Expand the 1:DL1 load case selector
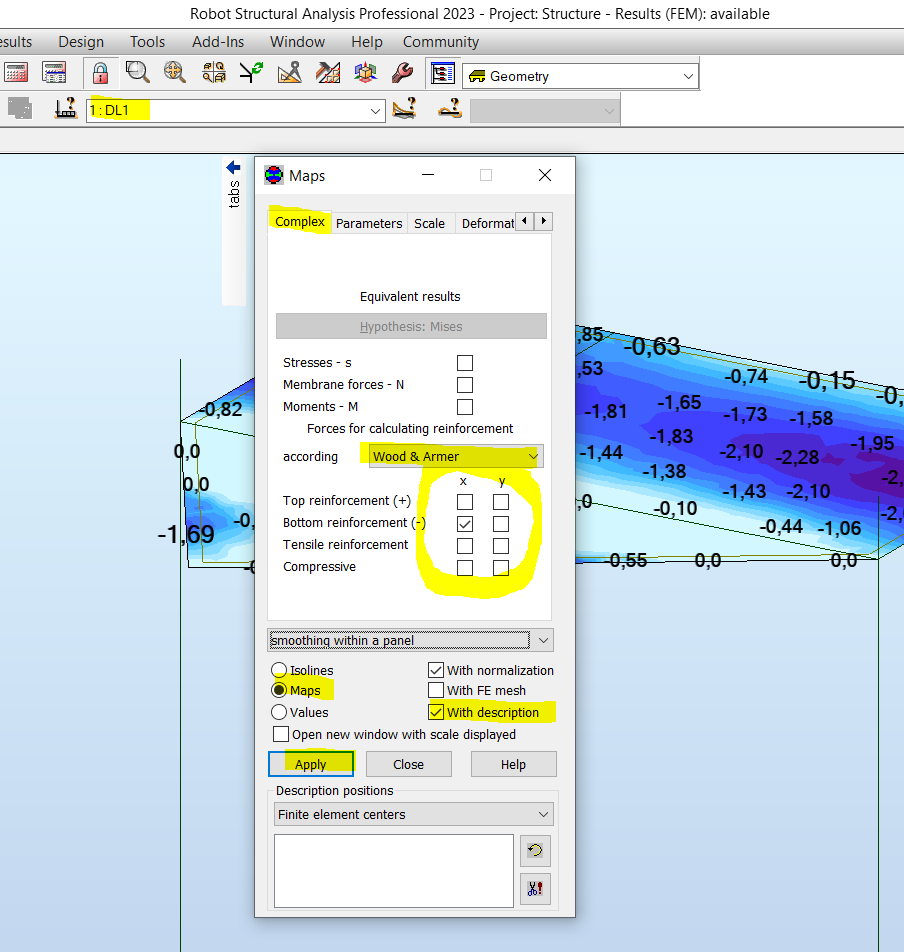 376,111
